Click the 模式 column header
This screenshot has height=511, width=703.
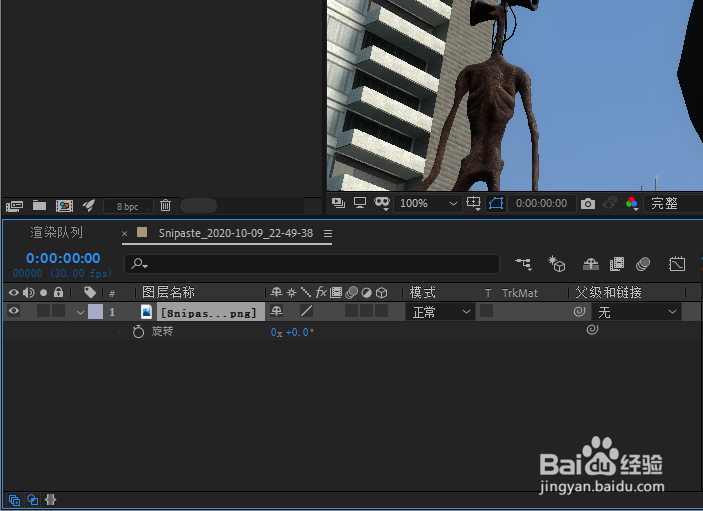pos(422,293)
